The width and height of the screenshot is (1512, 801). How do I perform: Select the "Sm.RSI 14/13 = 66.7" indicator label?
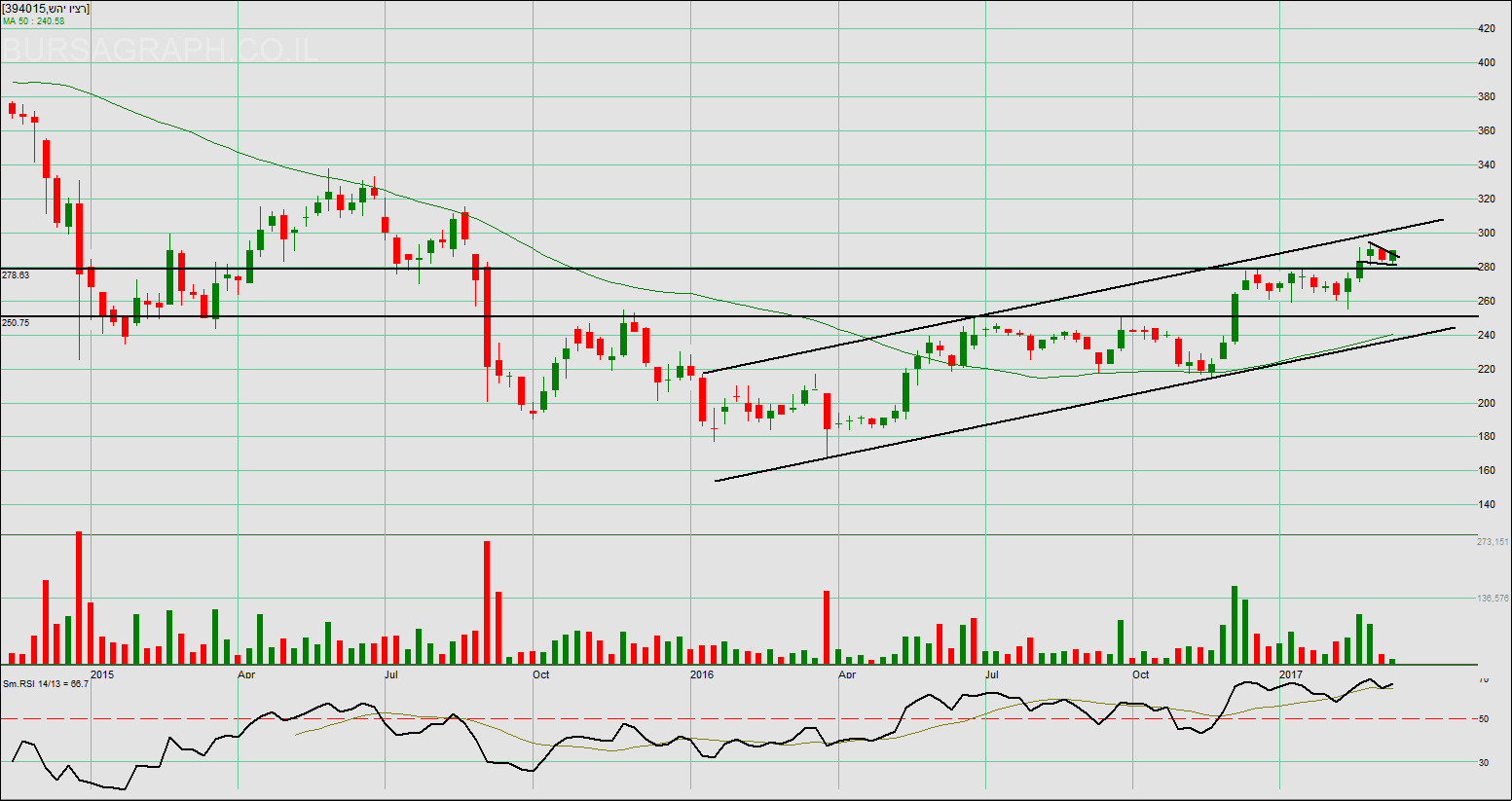pos(46,683)
